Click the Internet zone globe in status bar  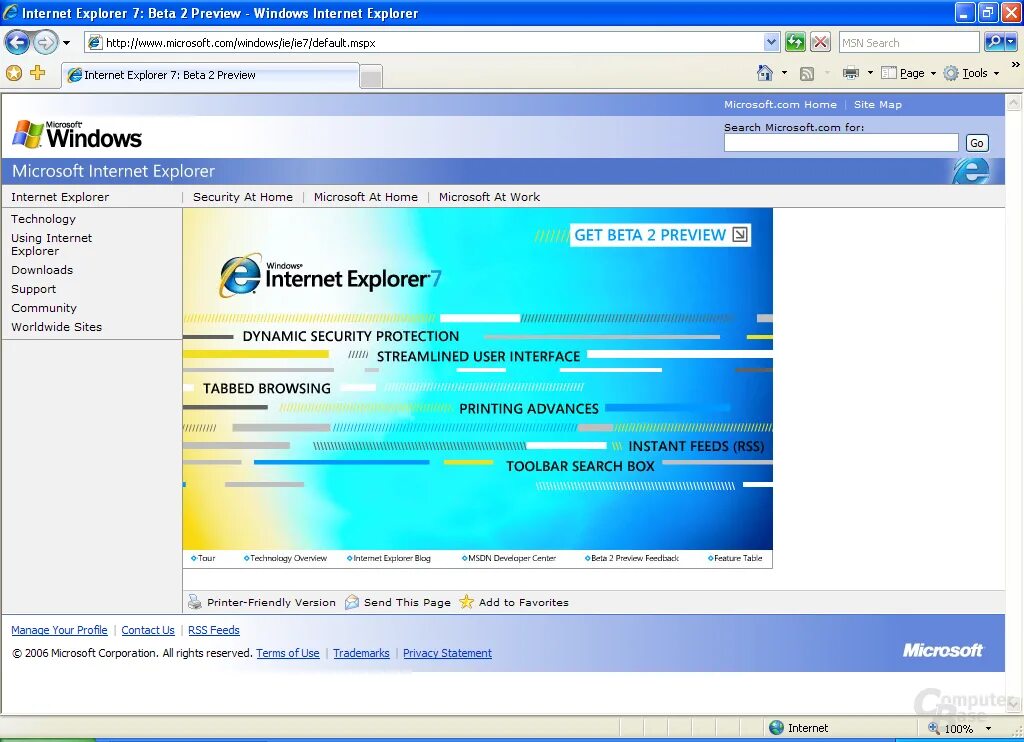776,728
